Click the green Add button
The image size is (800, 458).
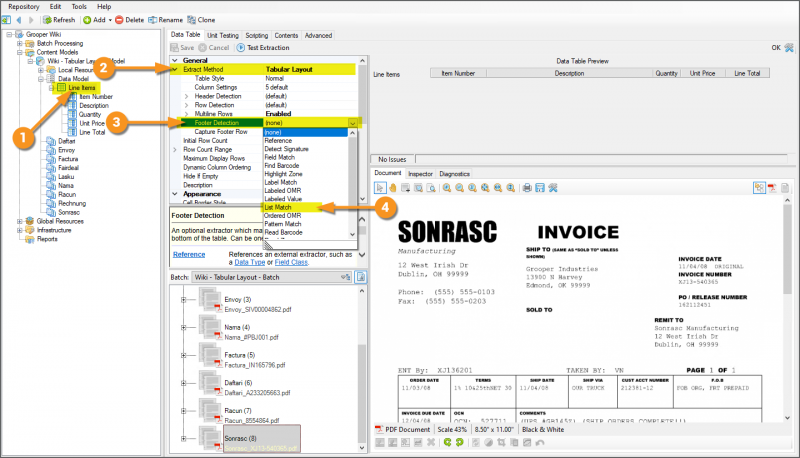(x=94, y=19)
